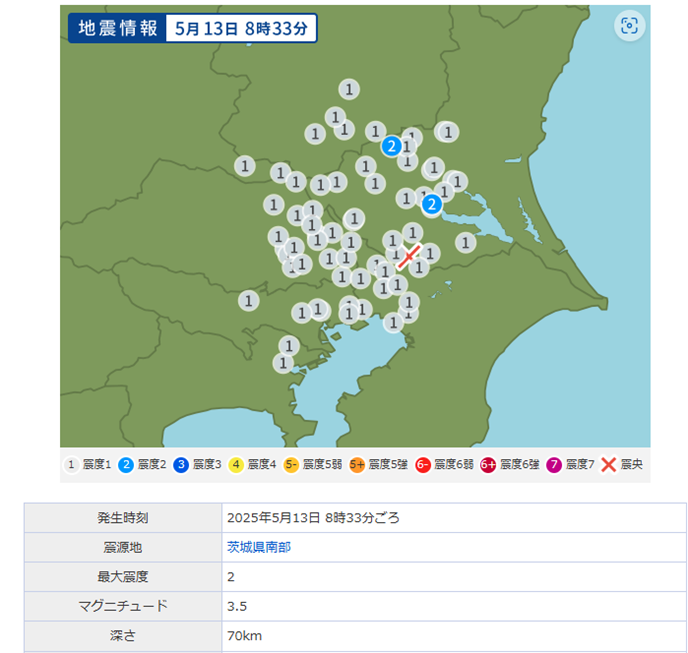The height and width of the screenshot is (653, 688).
Task: Select the topmost intensity 1 marker on map
Action: (x=348, y=89)
